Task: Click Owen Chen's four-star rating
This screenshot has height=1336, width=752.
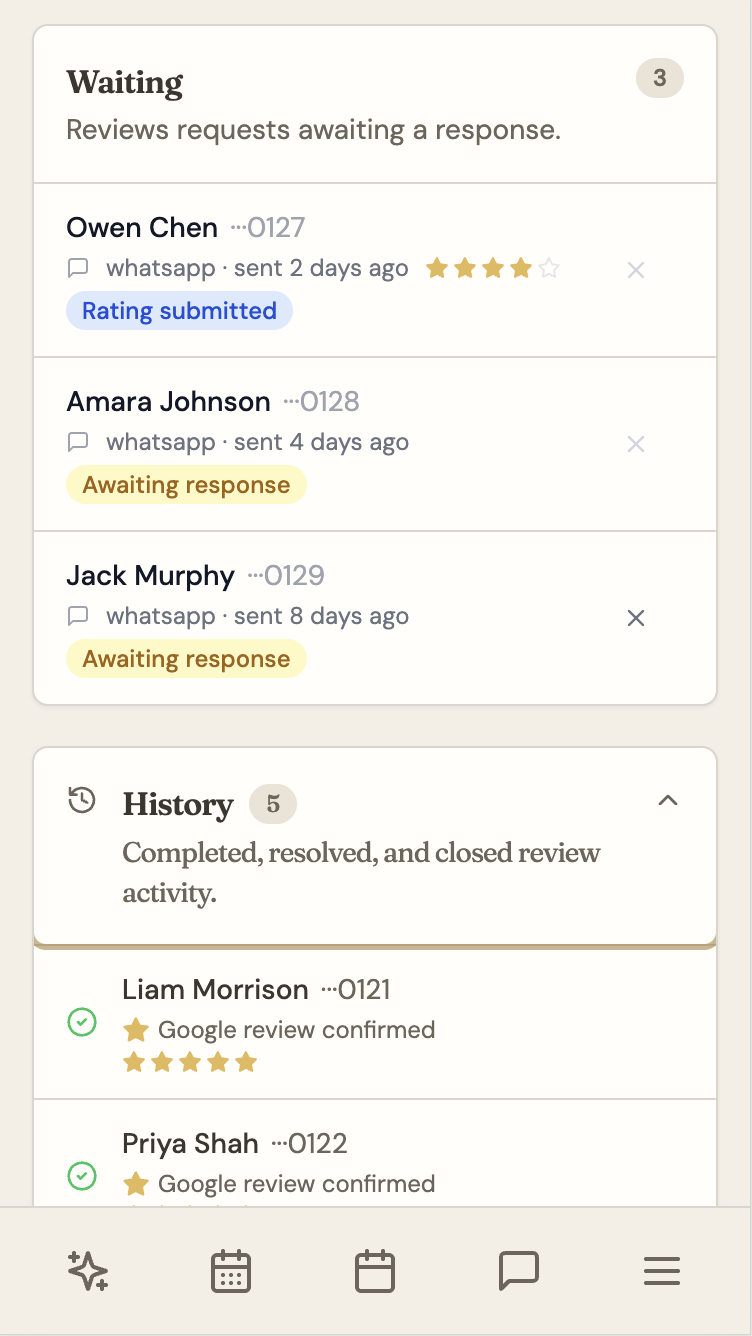Action: (493, 268)
